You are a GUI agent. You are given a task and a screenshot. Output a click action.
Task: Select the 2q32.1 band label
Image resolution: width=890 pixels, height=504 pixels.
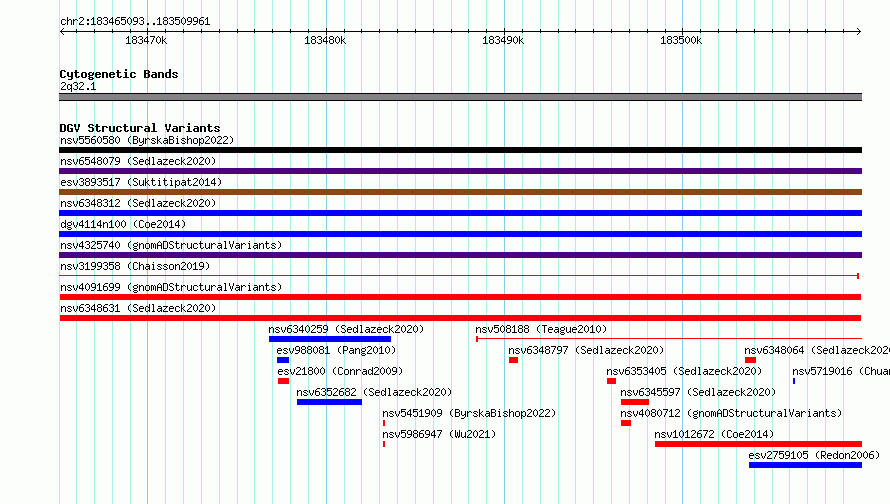tap(78, 86)
